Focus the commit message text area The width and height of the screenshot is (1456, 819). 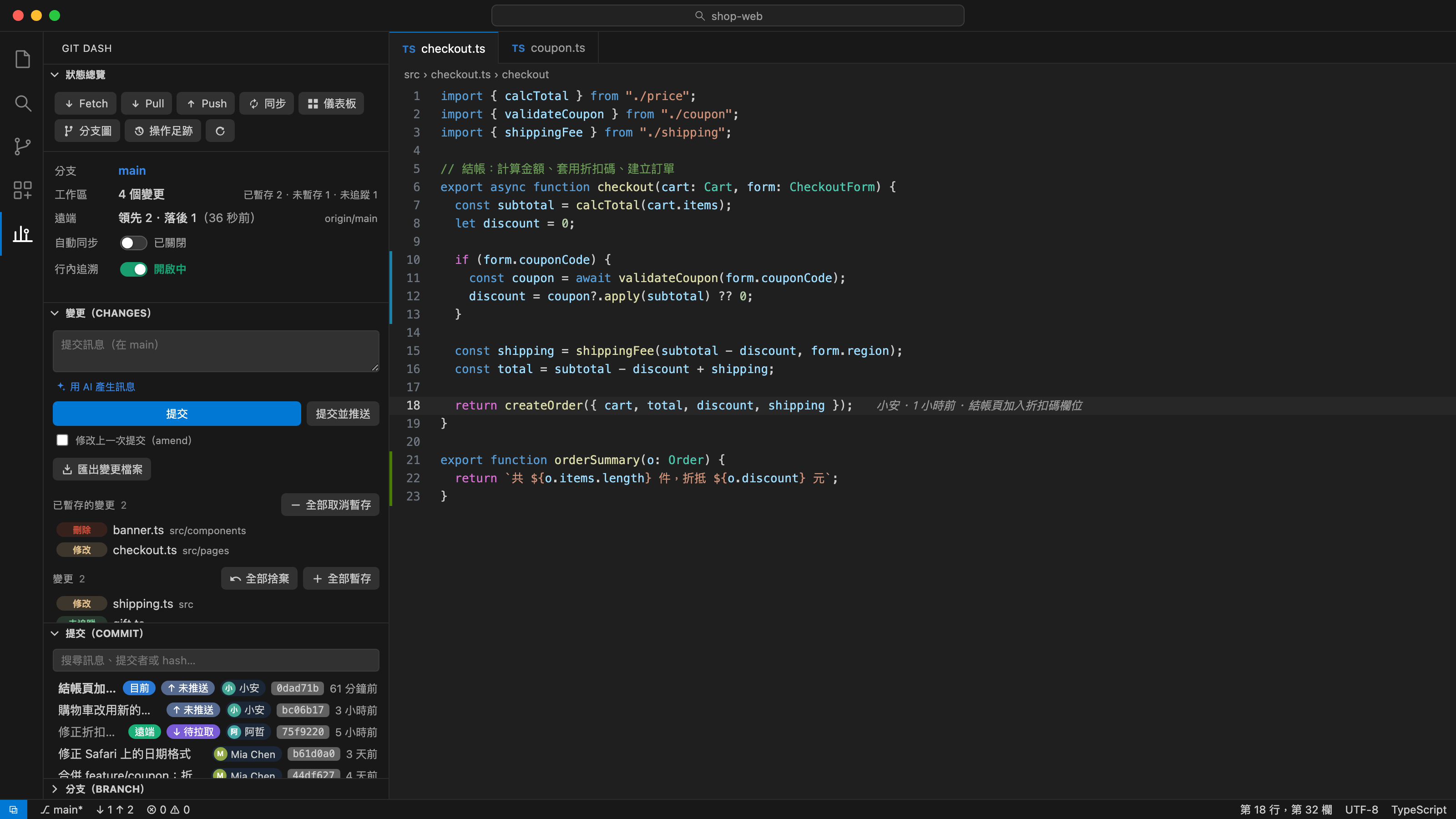pos(216,351)
